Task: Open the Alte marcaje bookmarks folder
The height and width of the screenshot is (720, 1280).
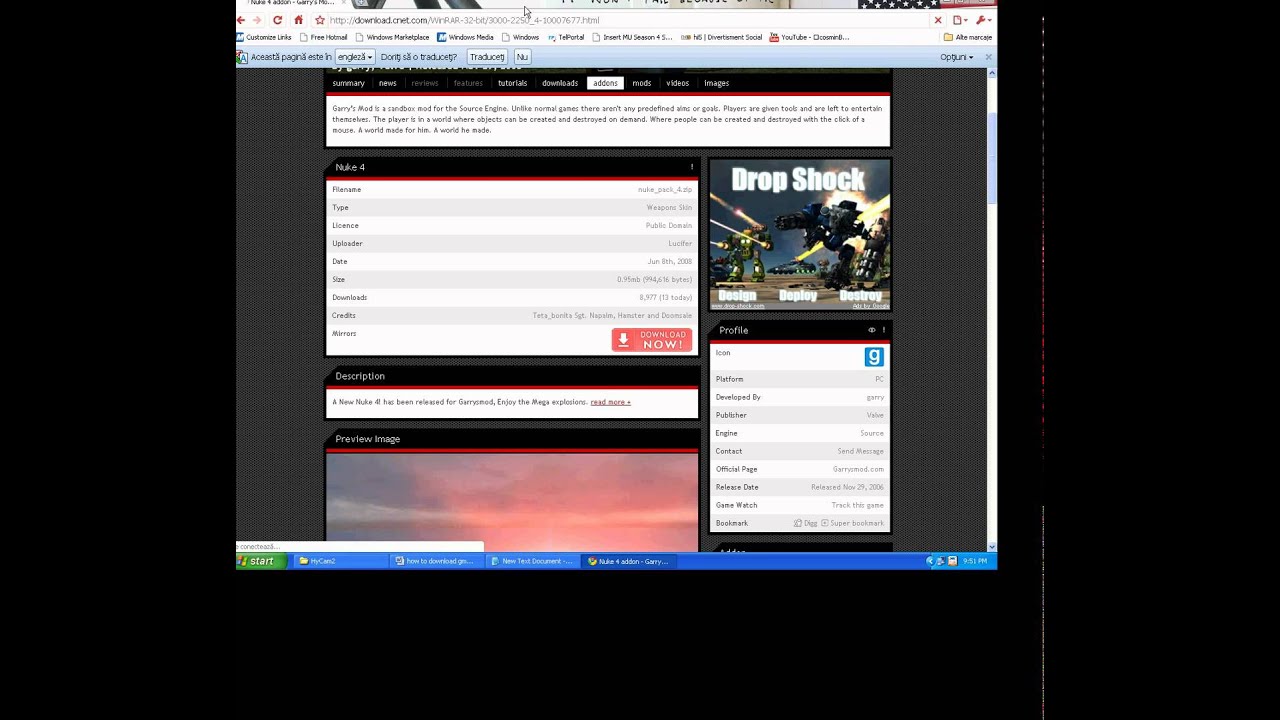Action: coord(968,37)
